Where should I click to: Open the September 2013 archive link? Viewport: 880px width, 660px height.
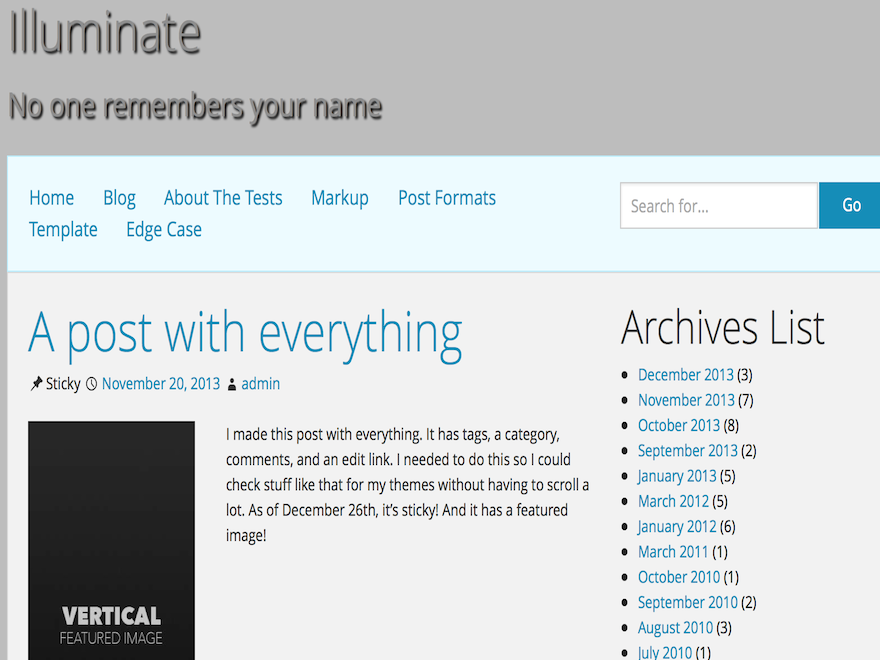point(688,450)
